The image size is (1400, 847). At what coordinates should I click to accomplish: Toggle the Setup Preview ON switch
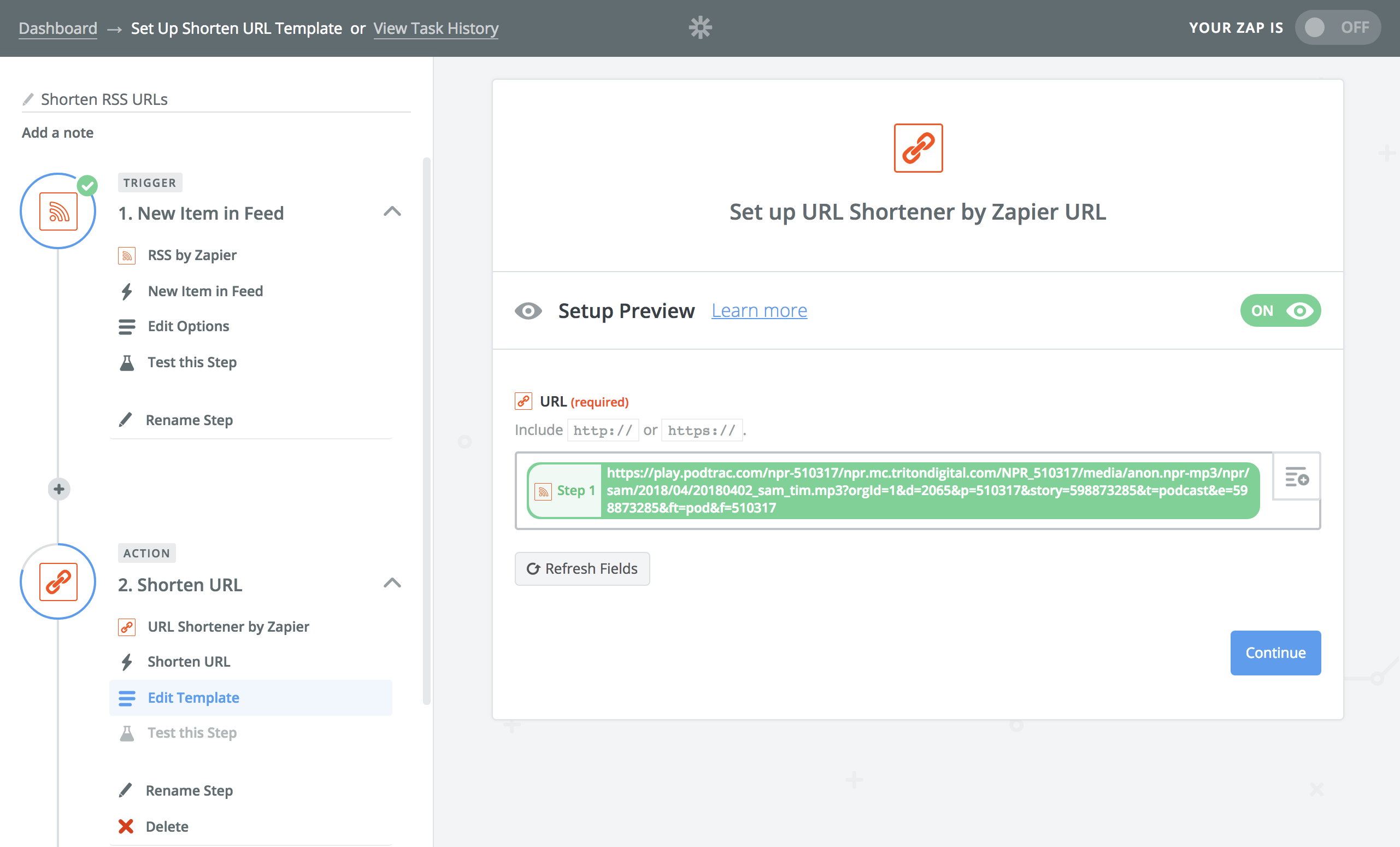pyautogui.click(x=1281, y=310)
